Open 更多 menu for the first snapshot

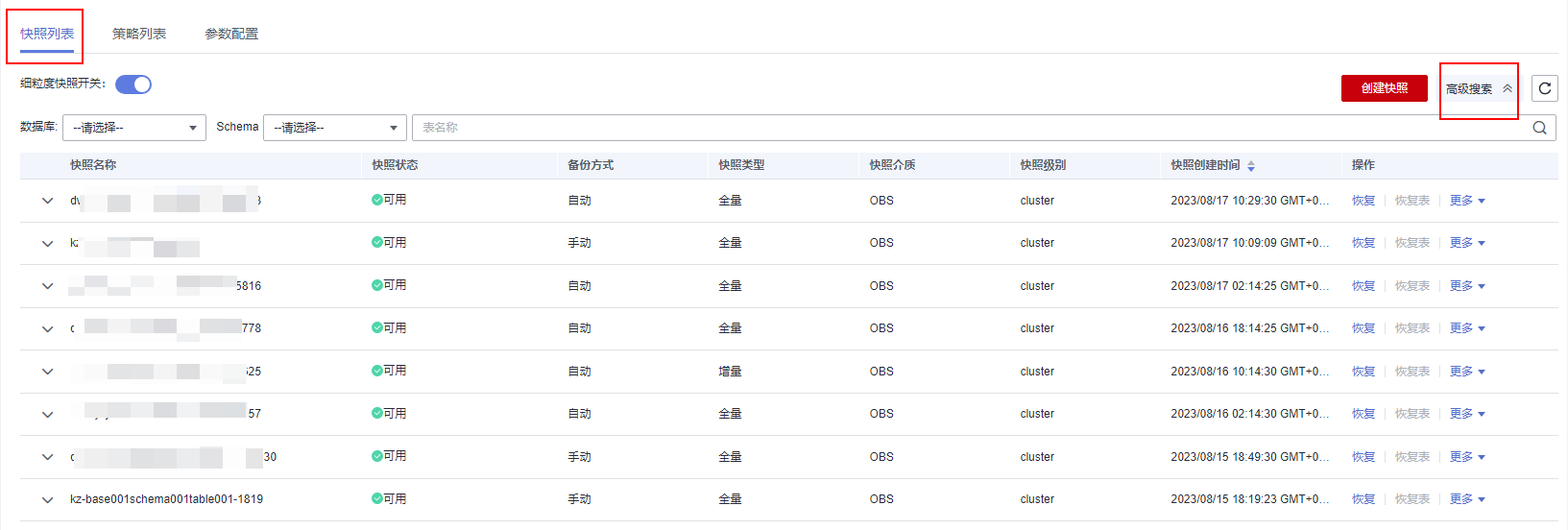click(1467, 201)
